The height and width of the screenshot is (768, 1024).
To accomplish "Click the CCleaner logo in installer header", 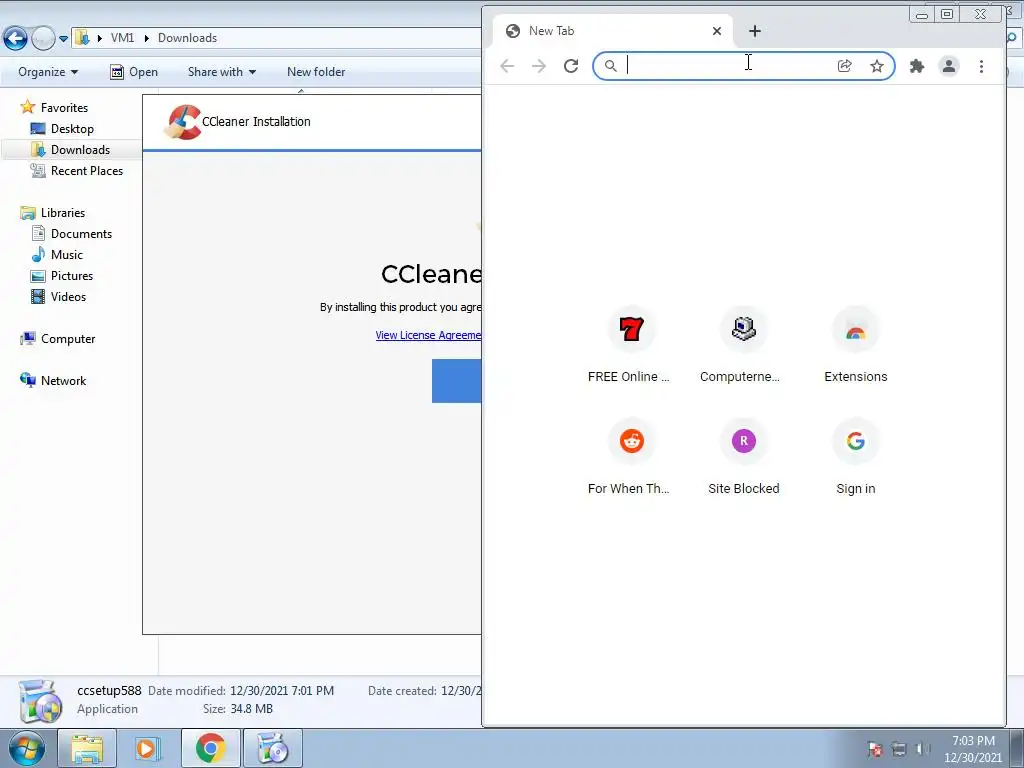I will [x=183, y=122].
